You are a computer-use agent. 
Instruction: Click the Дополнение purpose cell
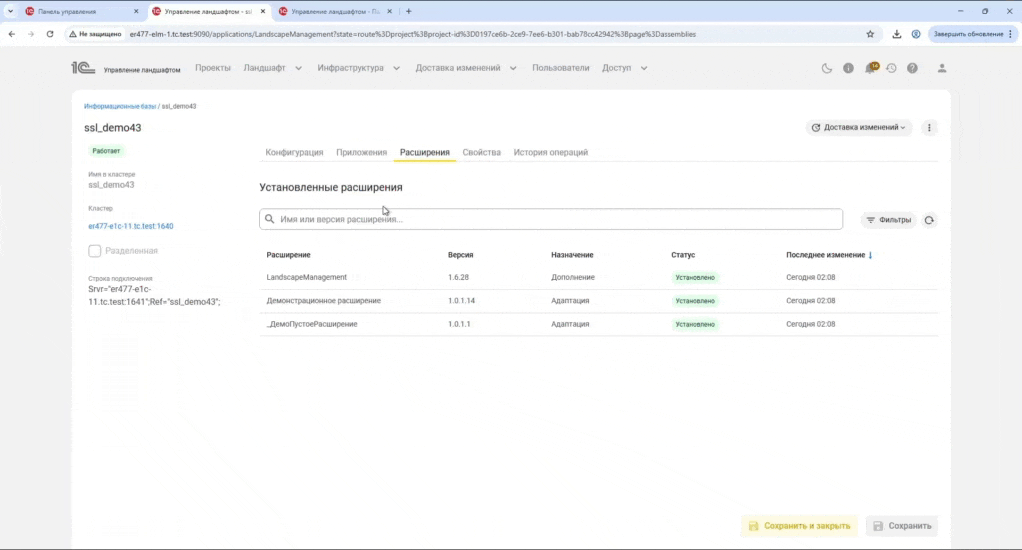[x=573, y=277]
